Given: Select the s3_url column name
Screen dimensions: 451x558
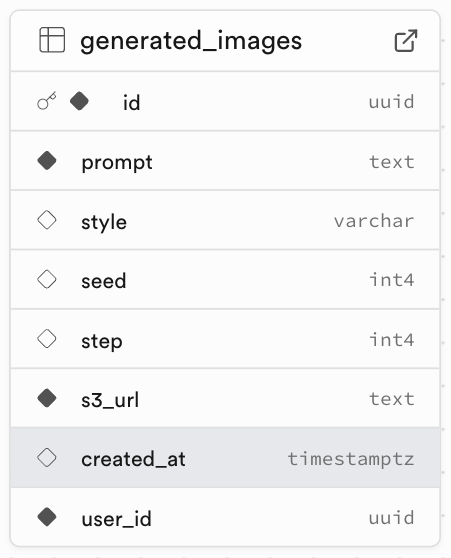Looking at the screenshot, I should coord(110,400).
